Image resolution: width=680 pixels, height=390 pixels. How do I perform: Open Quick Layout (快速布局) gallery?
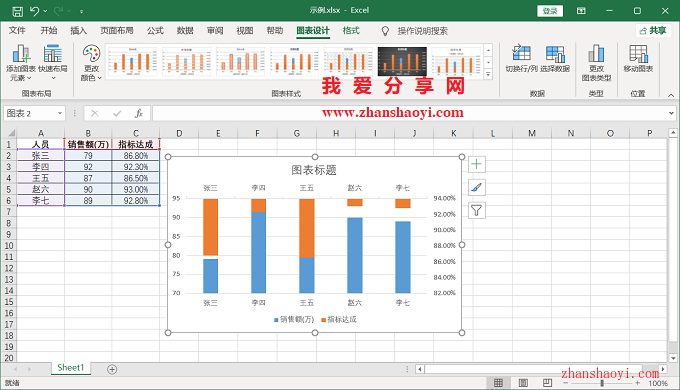coord(53,63)
